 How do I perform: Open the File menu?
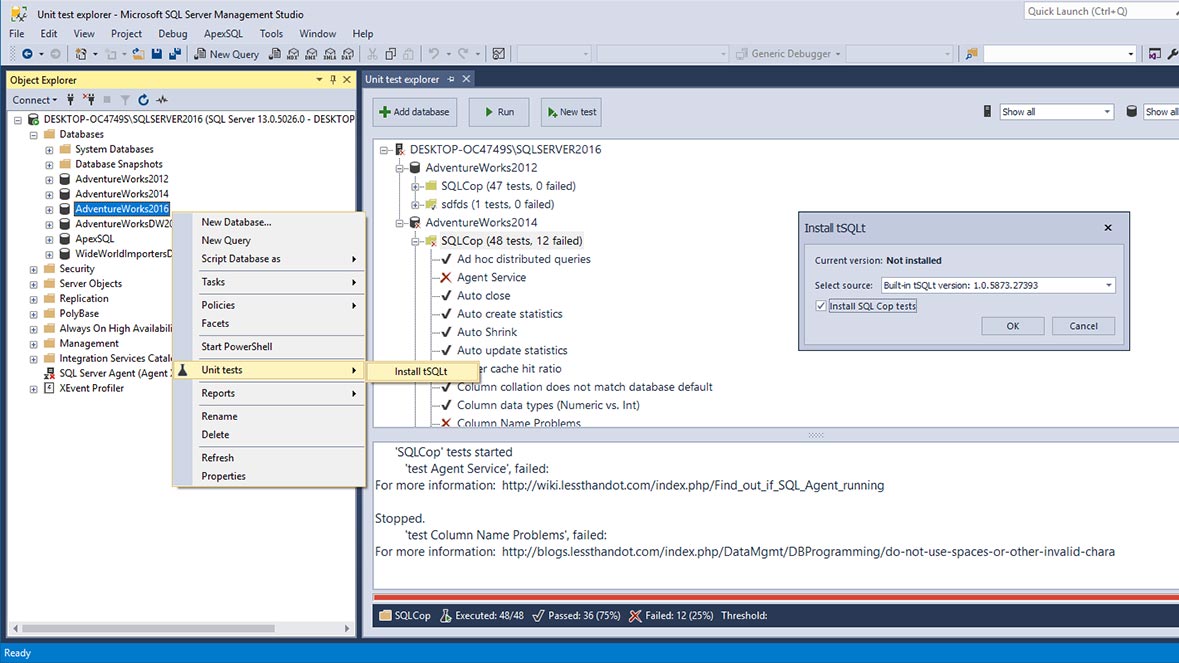click(x=17, y=34)
